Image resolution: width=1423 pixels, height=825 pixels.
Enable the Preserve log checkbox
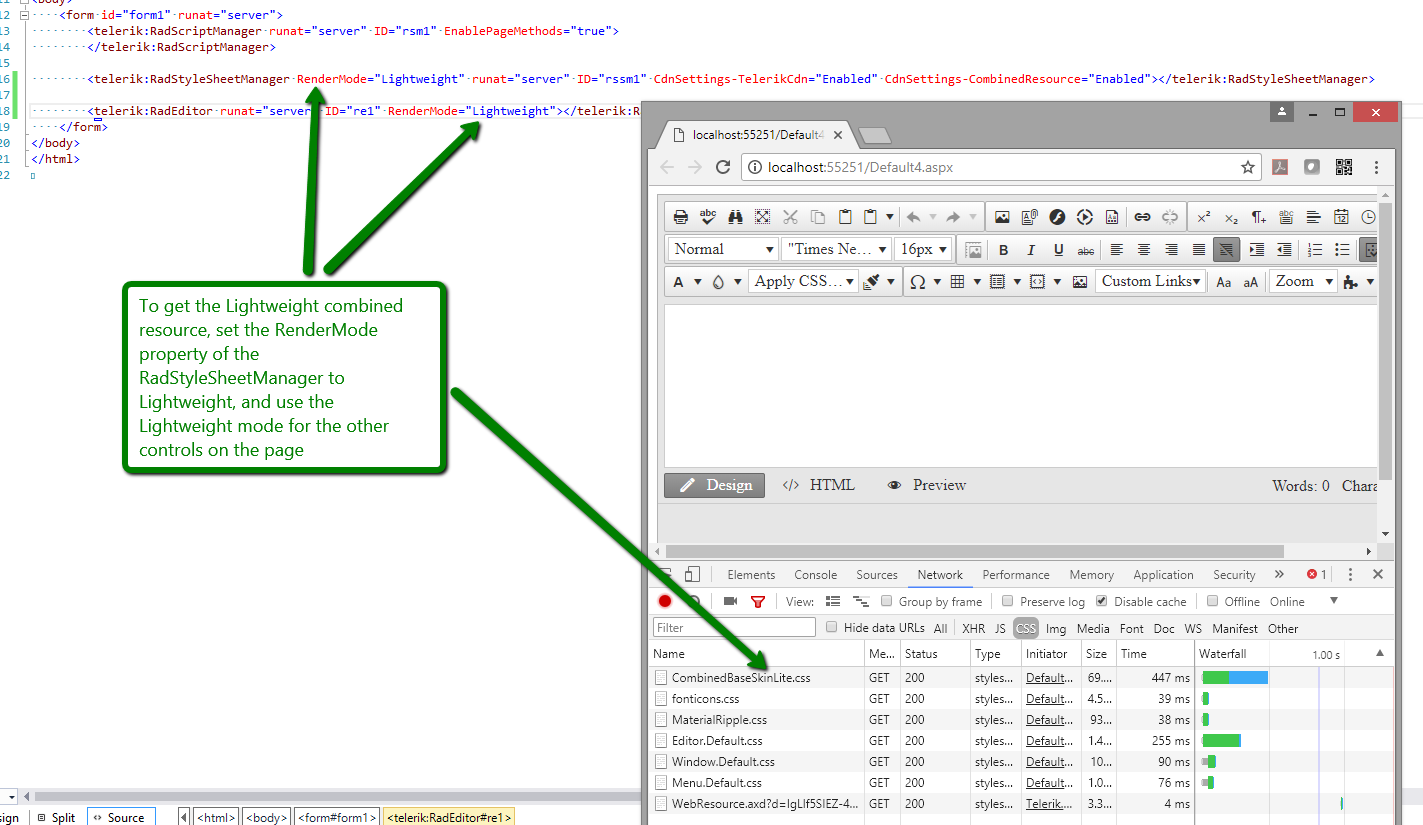pyautogui.click(x=1008, y=601)
